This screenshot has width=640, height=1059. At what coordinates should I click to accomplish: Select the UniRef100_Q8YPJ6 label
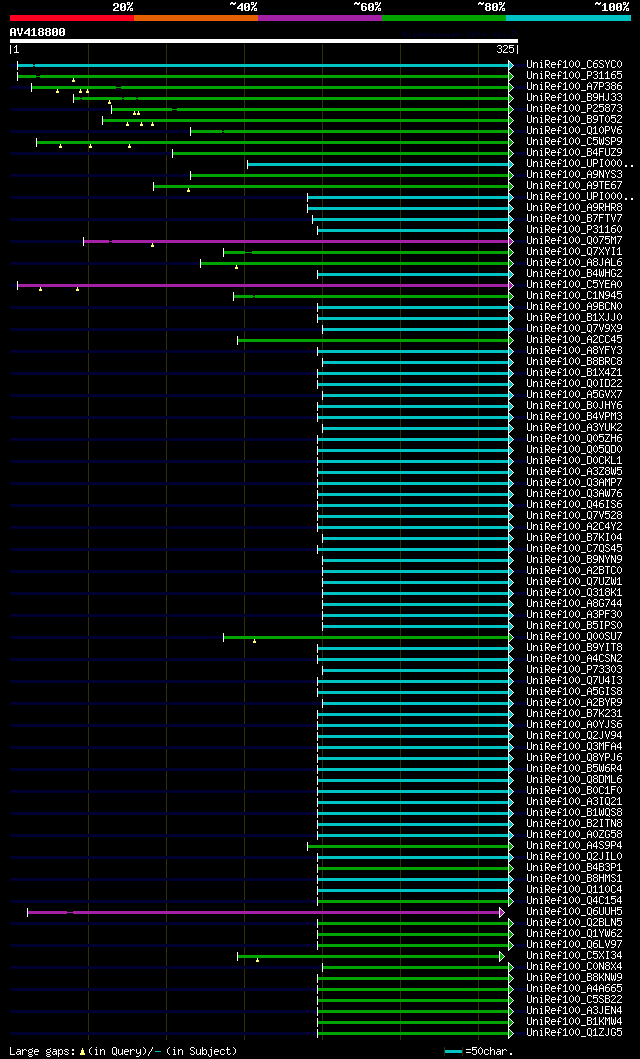click(575, 758)
